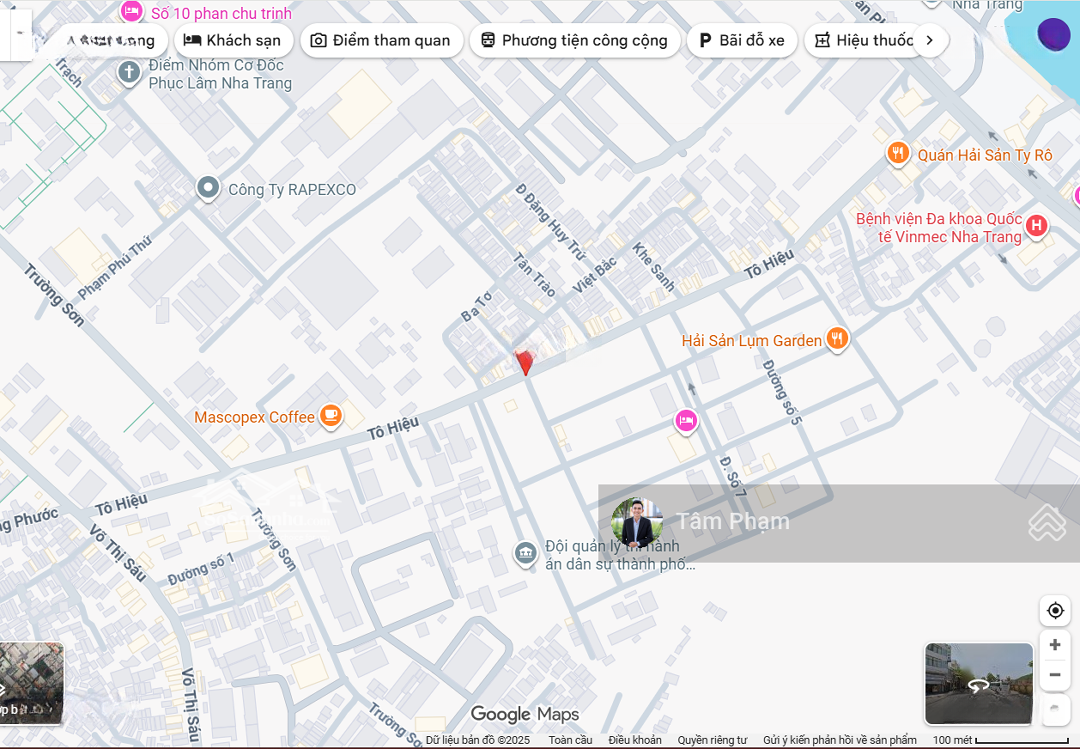
Task: Click the Hải Sản Lum Garden restaurant icon
Action: [x=838, y=339]
